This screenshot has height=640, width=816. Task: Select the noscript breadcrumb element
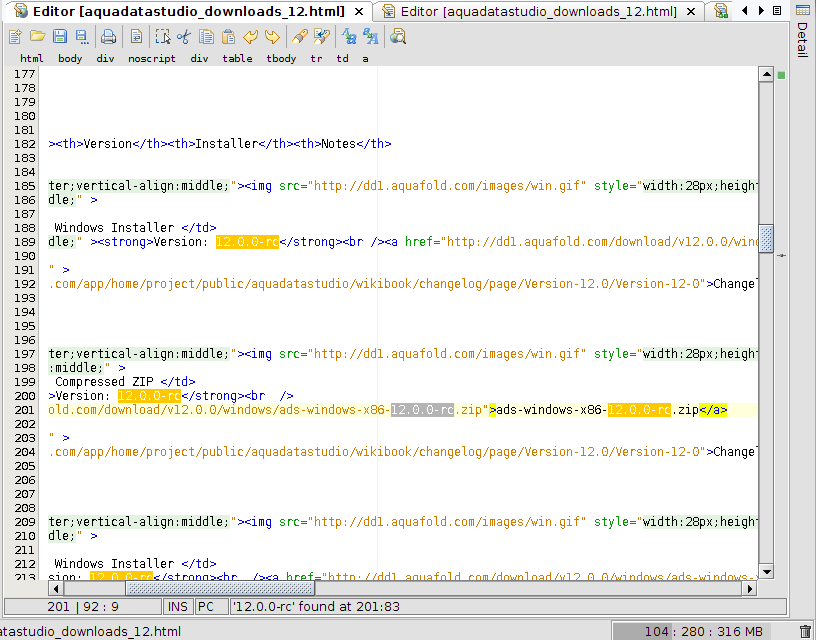(x=152, y=59)
